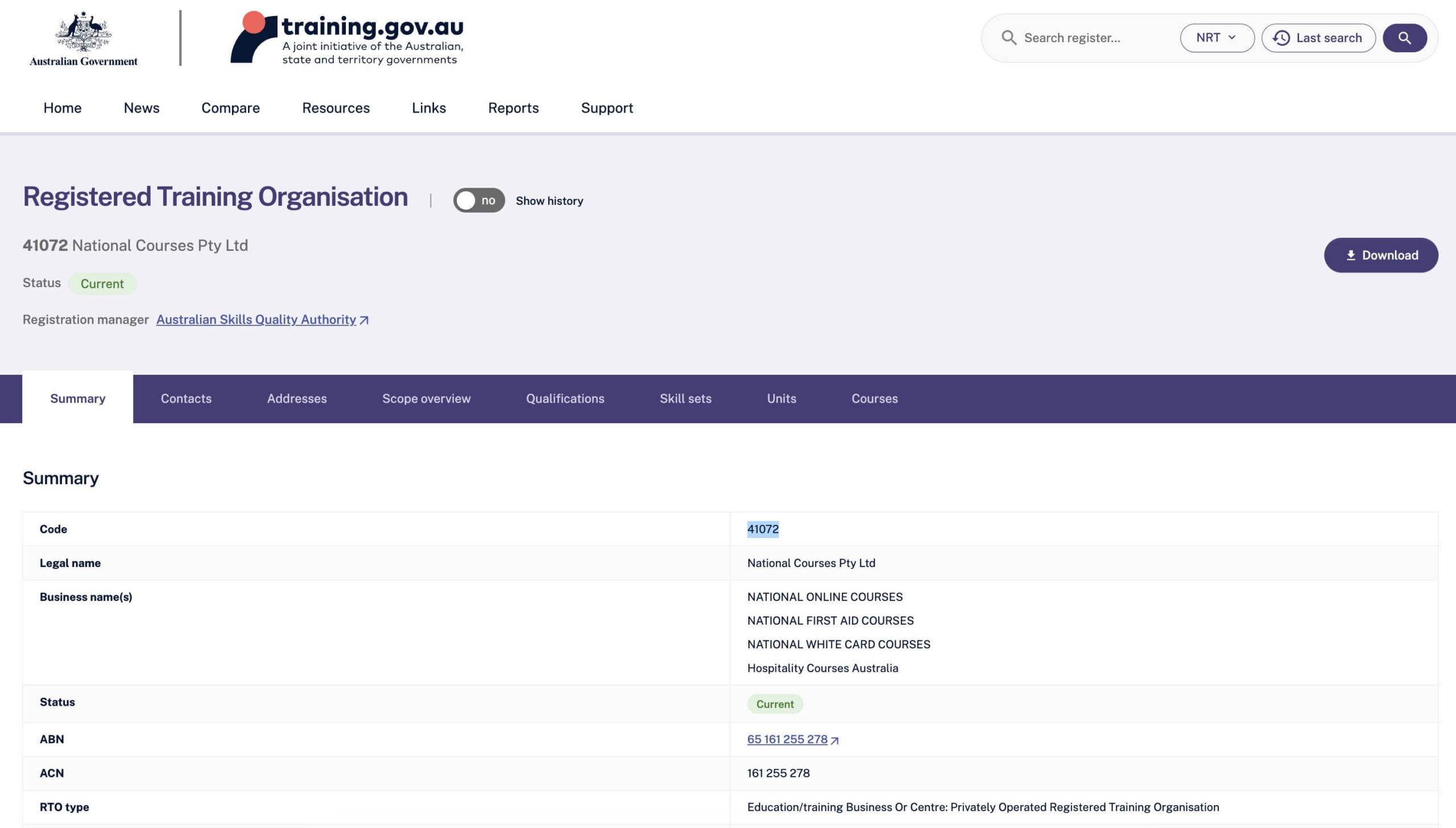The height and width of the screenshot is (828, 1456).
Task: Click NATIONAL WHITE CARD COURSES business name
Action: (839, 645)
